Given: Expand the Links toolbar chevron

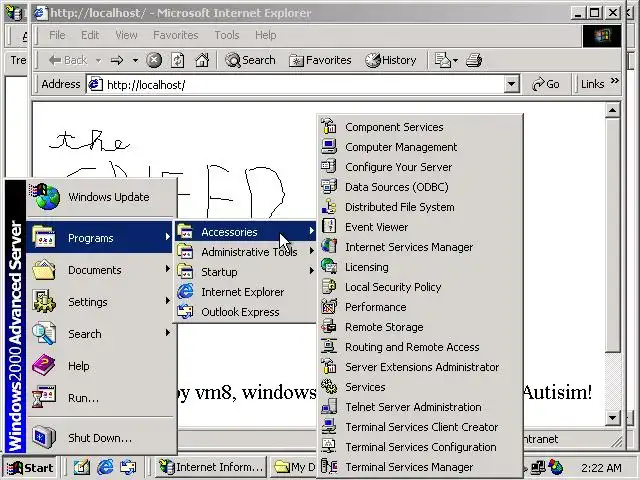Looking at the screenshot, I should pos(615,81).
